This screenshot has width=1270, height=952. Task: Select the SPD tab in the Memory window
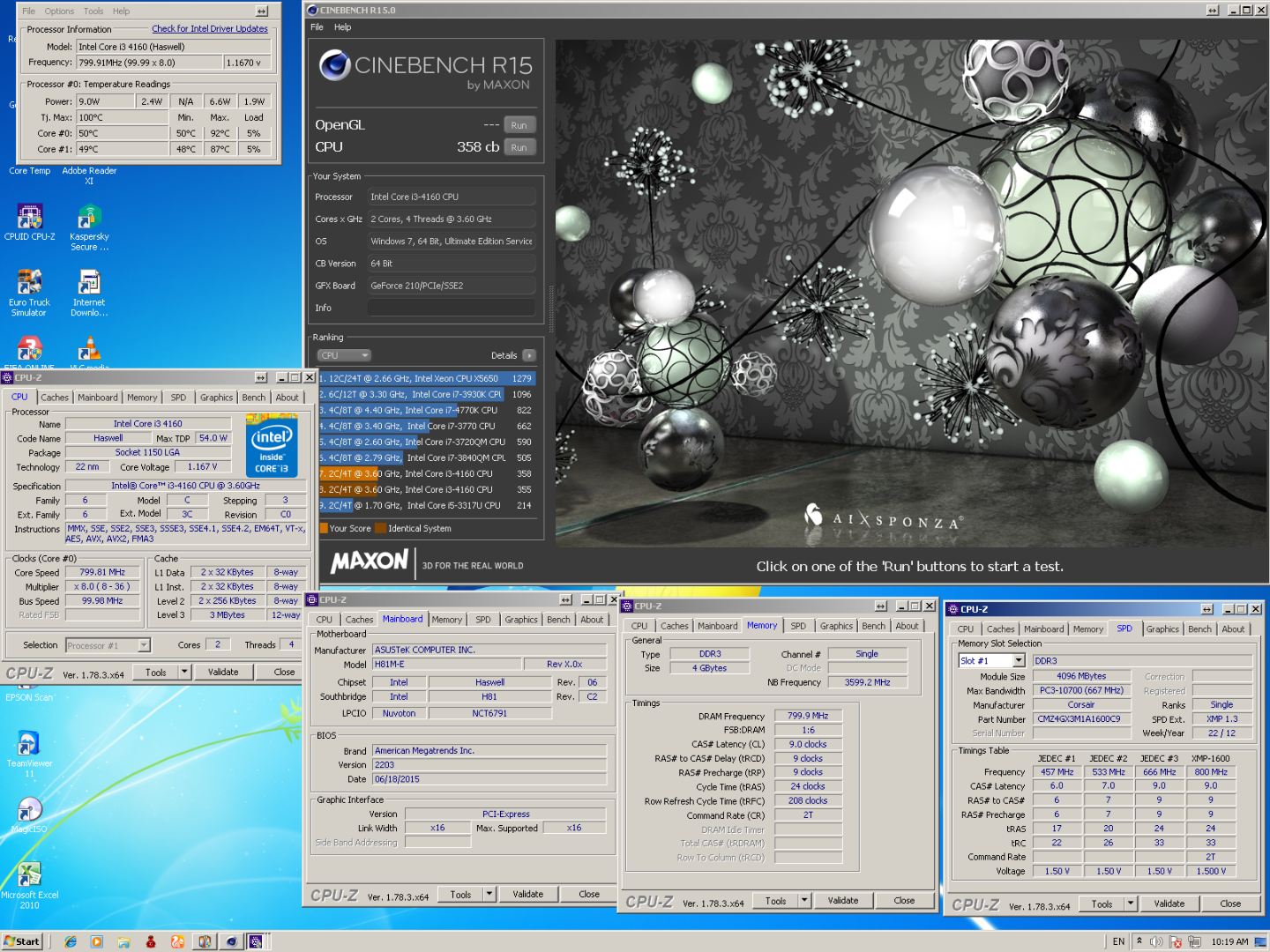798,626
